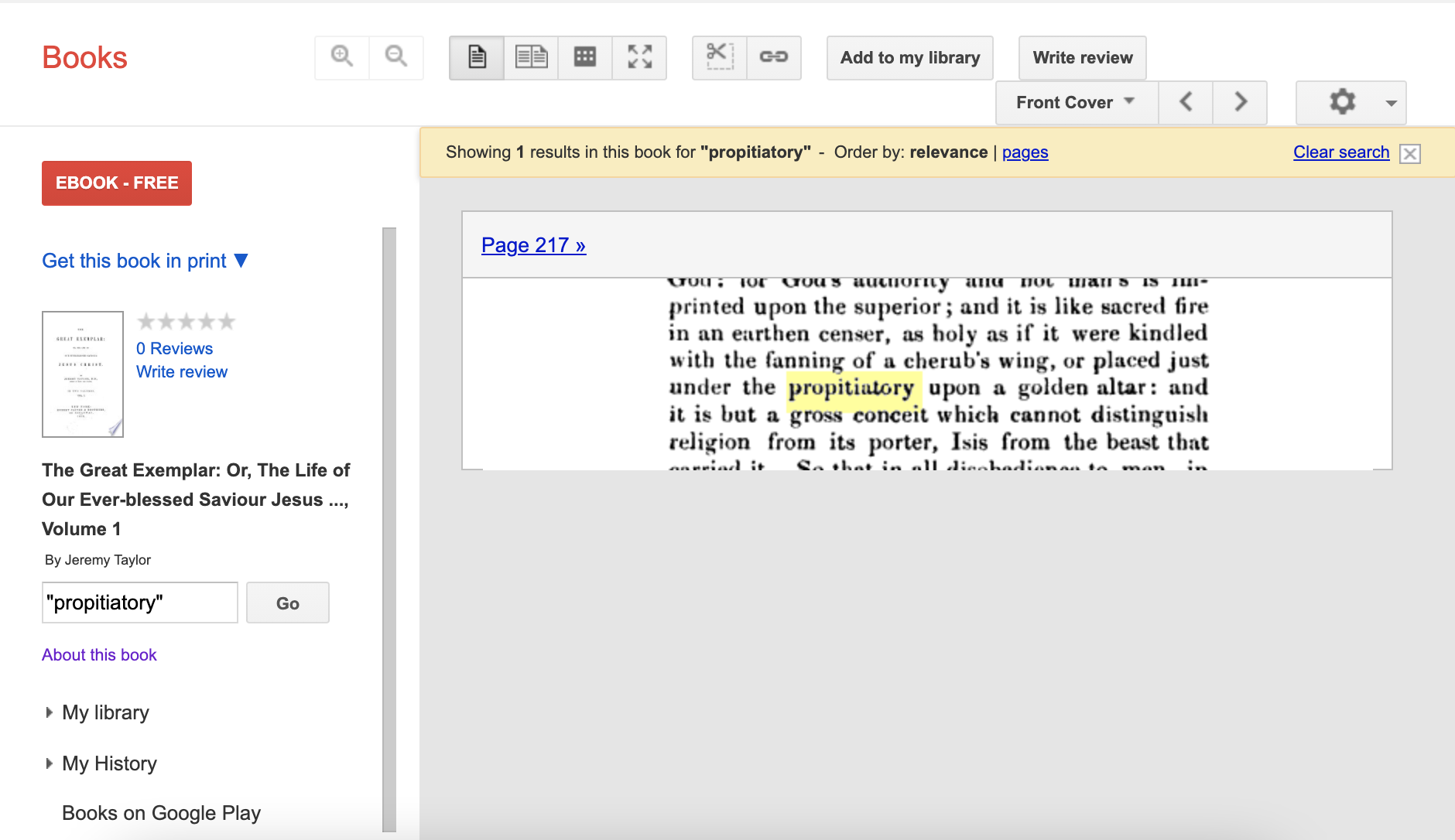The height and width of the screenshot is (840, 1455).
Task: Open the 0 Reviews link
Action: [x=174, y=349]
